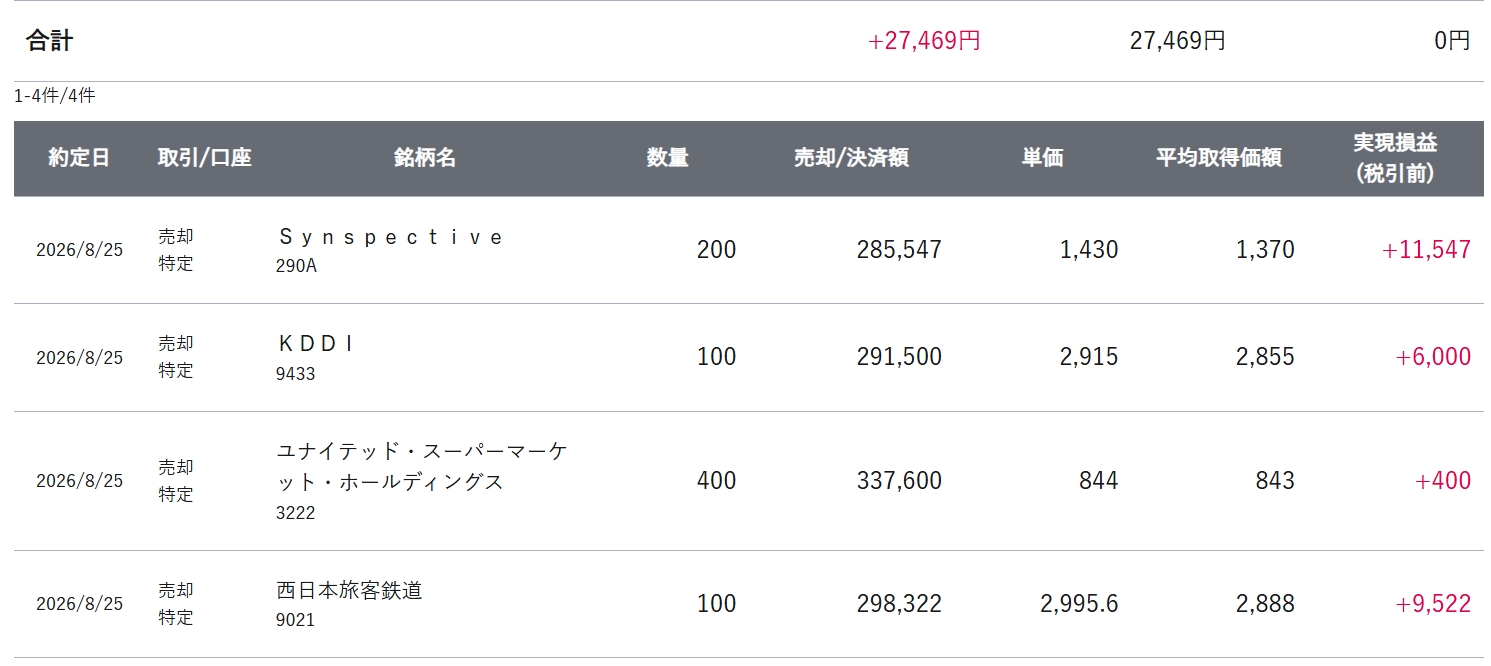Click the 合計 summary label
Image resolution: width=1491 pixels, height=666 pixels.
point(49,41)
